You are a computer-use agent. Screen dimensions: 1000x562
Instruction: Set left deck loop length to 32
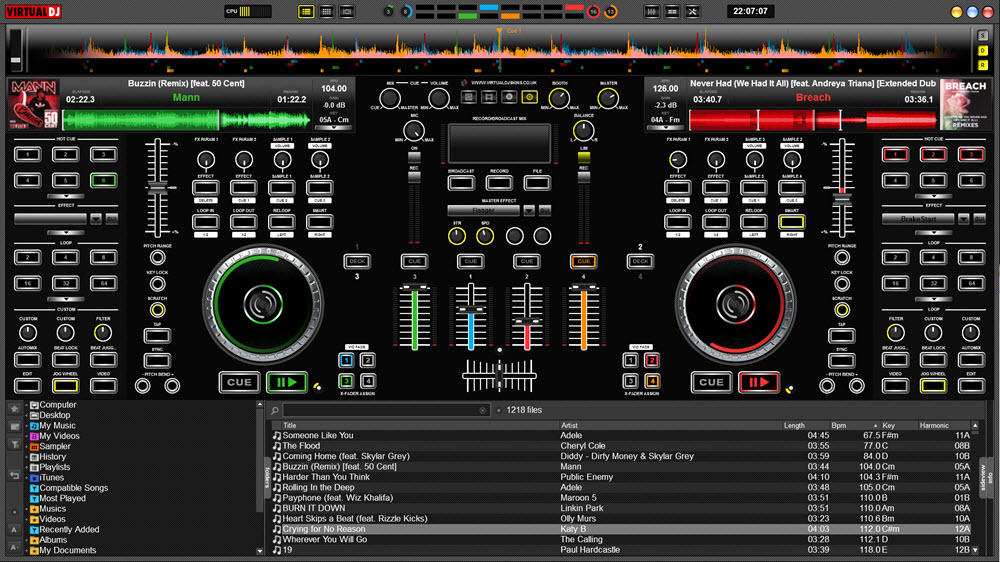(x=66, y=283)
